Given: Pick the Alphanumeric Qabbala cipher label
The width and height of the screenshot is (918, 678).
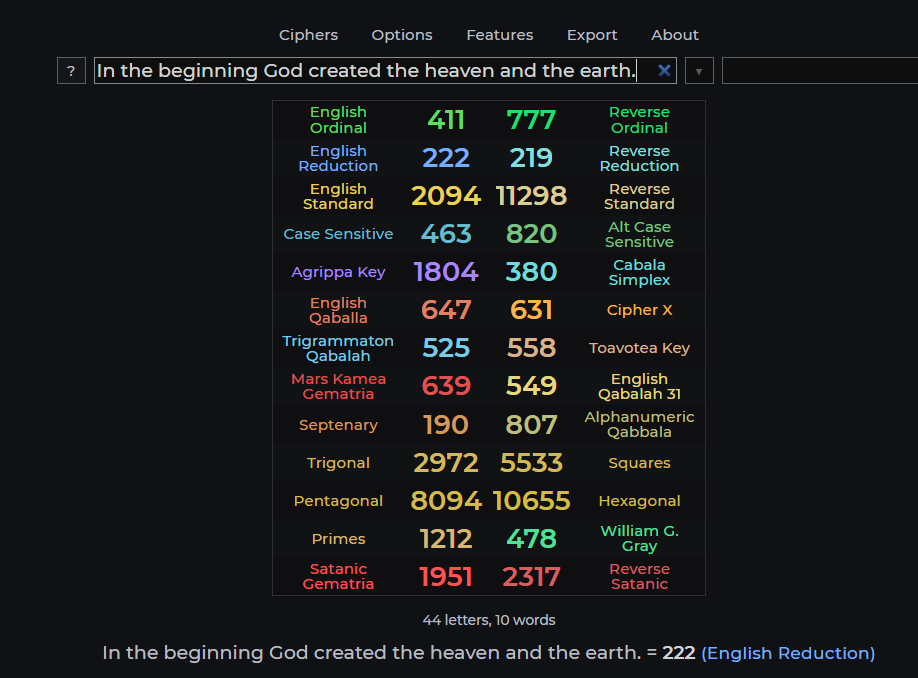Looking at the screenshot, I should [639, 424].
